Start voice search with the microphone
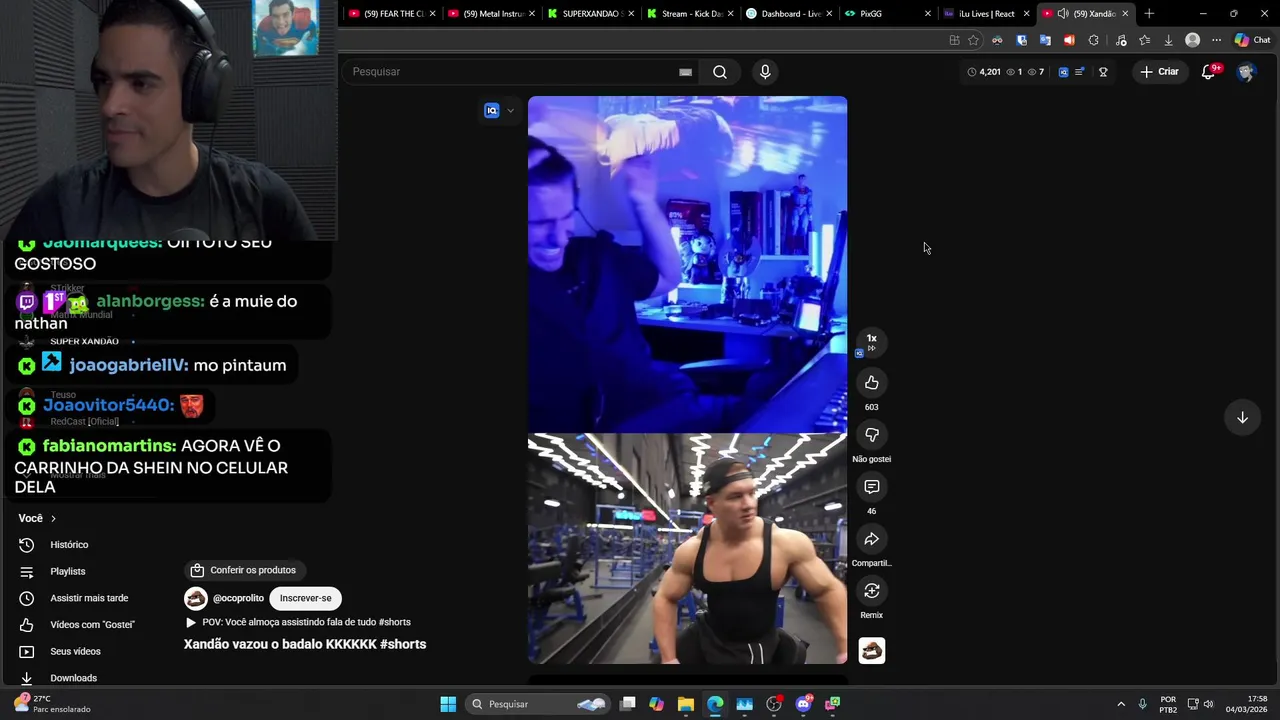This screenshot has height=720, width=1280. 765,72
